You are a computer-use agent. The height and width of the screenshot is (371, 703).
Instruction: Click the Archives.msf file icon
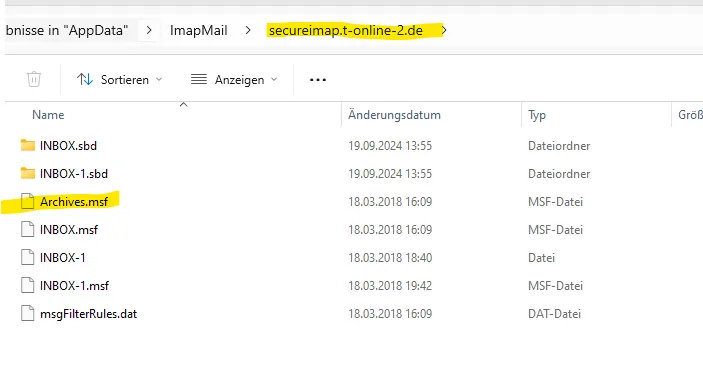click(27, 201)
